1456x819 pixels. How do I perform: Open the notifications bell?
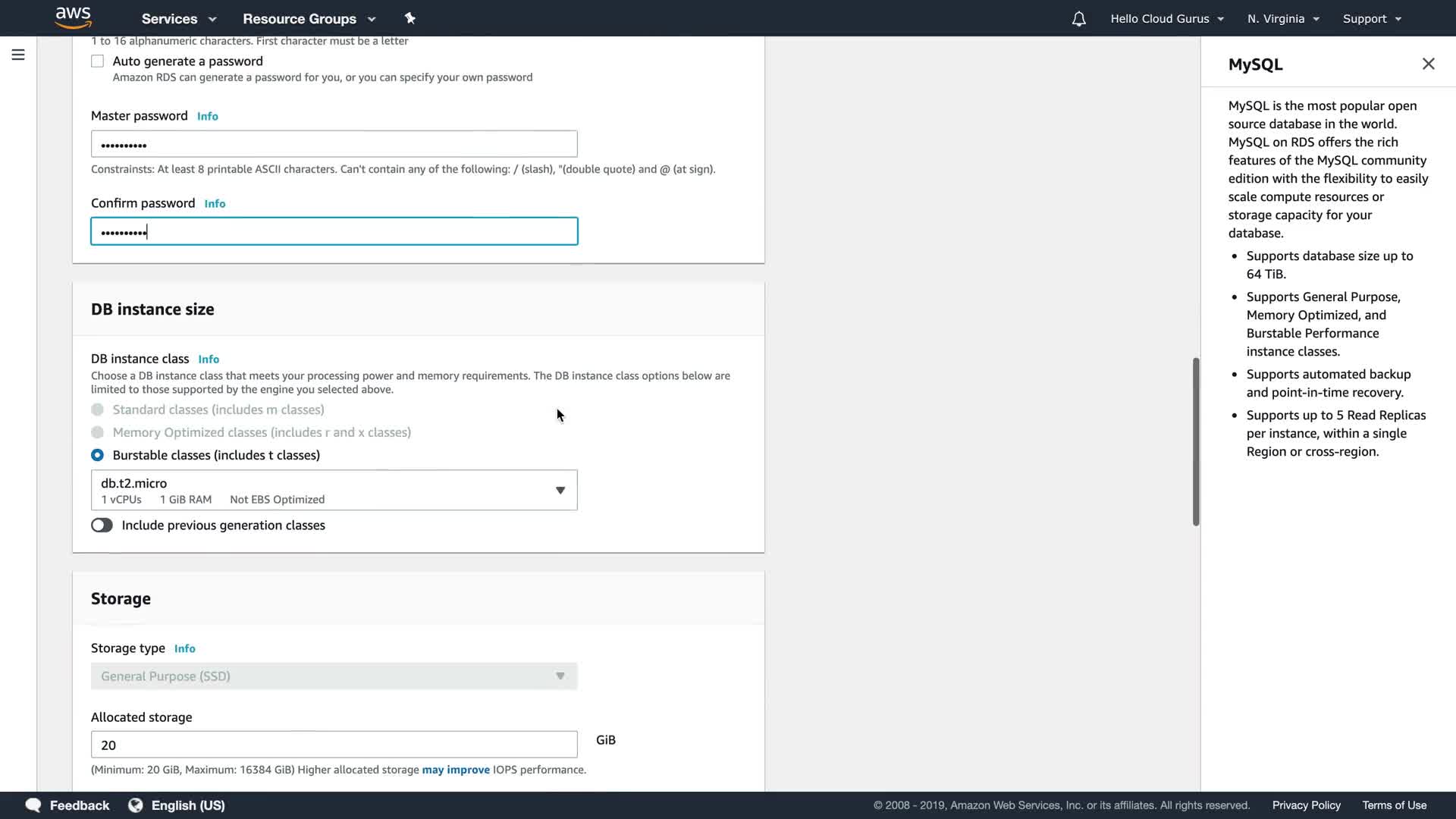[x=1078, y=19]
